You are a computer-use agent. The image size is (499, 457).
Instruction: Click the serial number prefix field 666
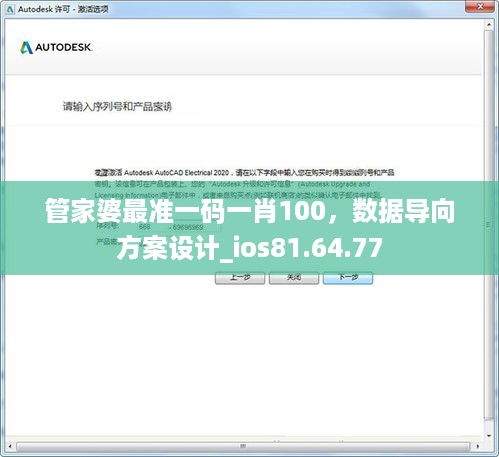pos(149,227)
